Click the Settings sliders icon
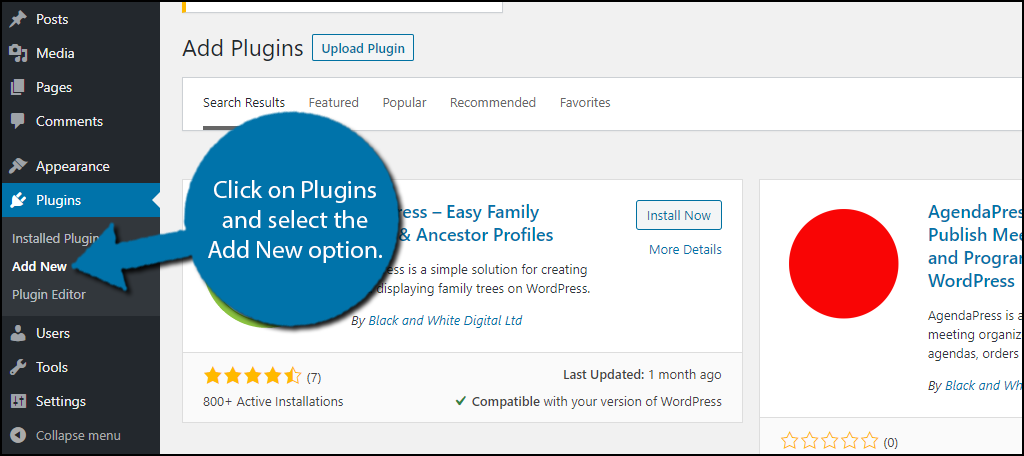 click(x=18, y=401)
